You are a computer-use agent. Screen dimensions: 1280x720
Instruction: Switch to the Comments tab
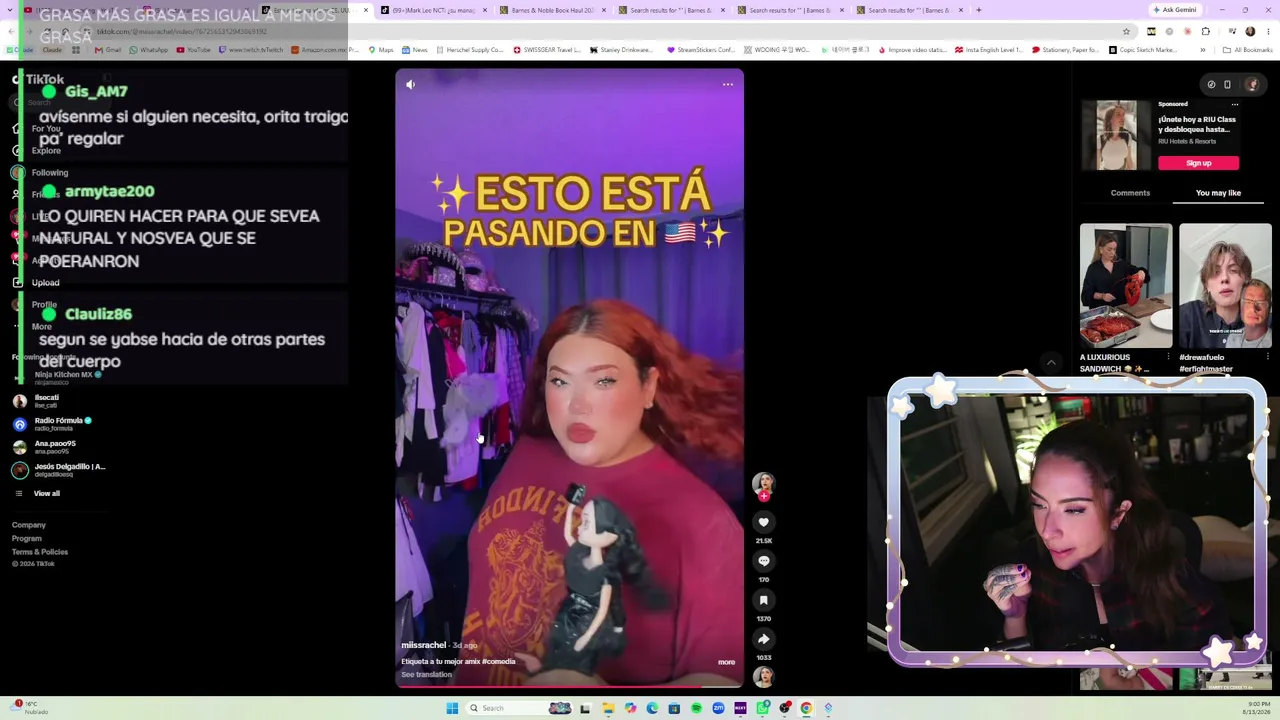click(1130, 193)
